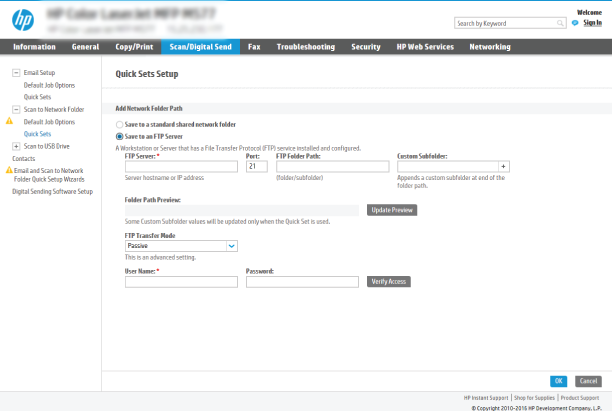Click the HP logo icon
The width and height of the screenshot is (612, 411).
tap(22, 18)
